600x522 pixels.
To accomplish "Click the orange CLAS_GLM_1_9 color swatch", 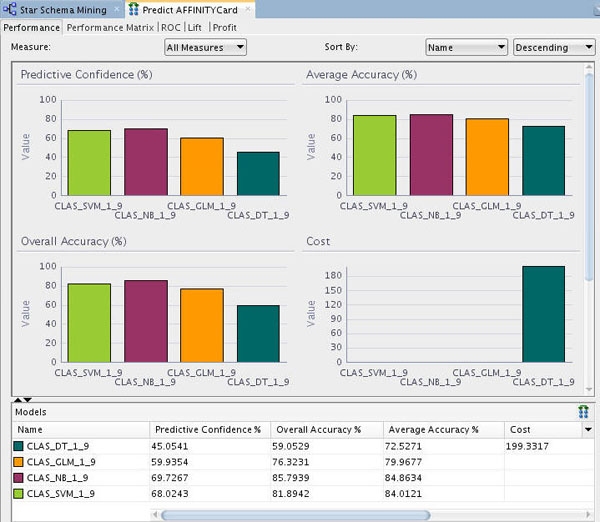I will 20,462.
